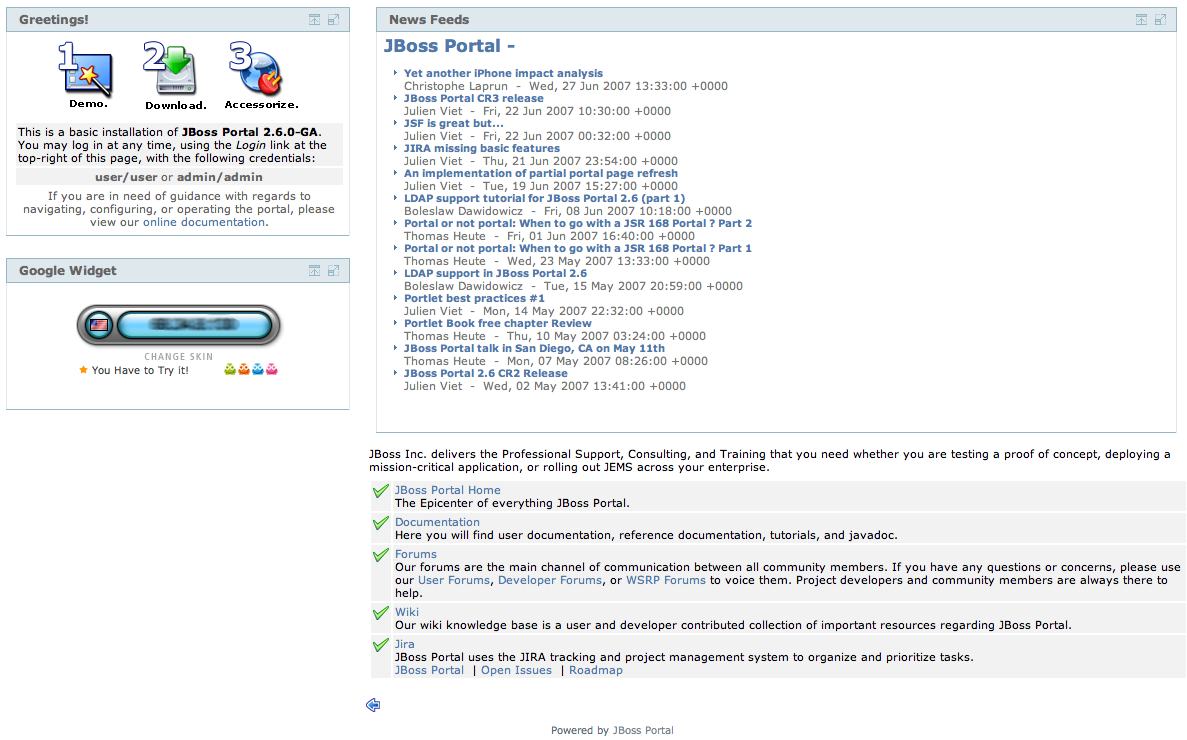Open the "JIRA missing basic features" post

[x=481, y=148]
